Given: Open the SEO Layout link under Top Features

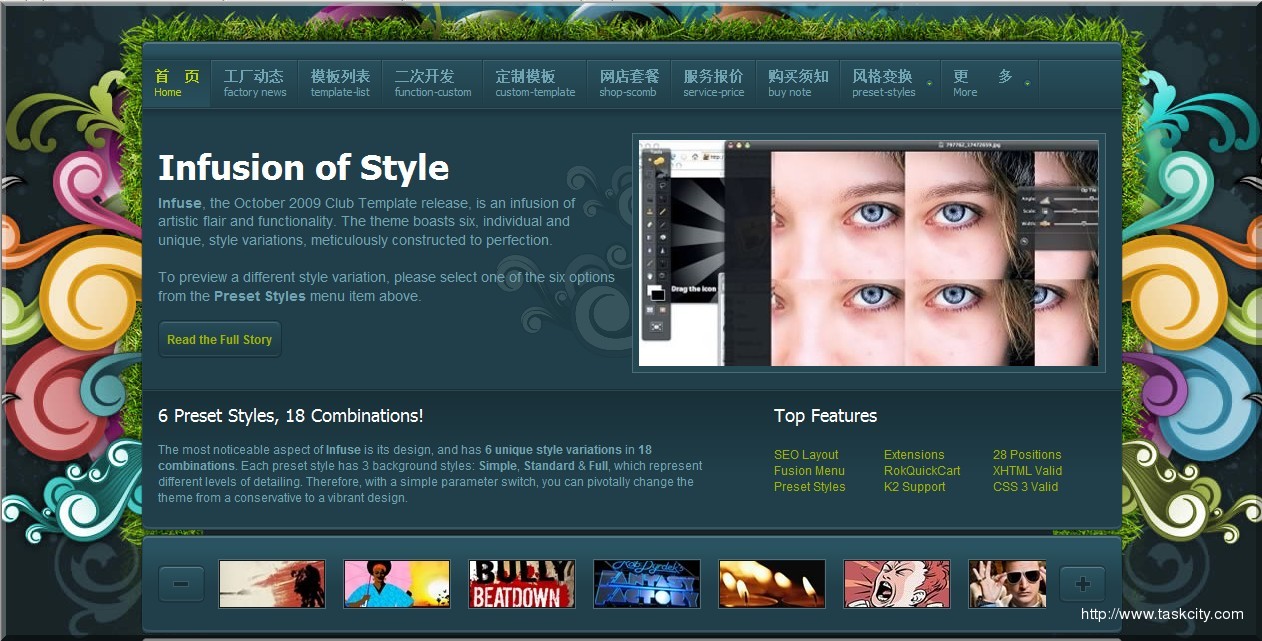Looking at the screenshot, I should [x=805, y=454].
